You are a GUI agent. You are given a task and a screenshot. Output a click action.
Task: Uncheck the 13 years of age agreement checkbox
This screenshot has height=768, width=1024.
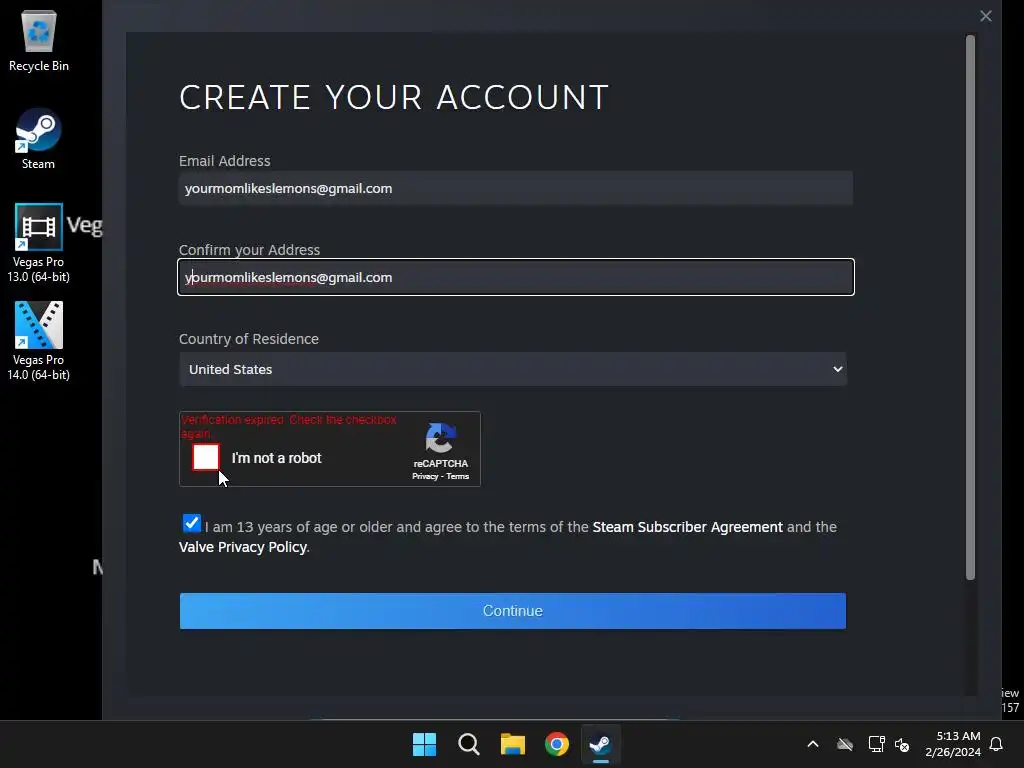click(x=191, y=524)
